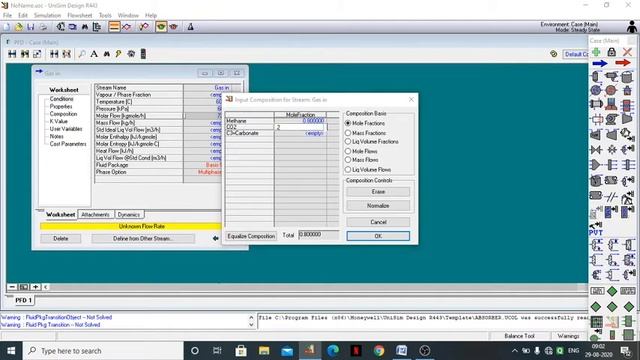Open a case file via the folder icon
The image size is (640, 360).
tap(19, 27)
